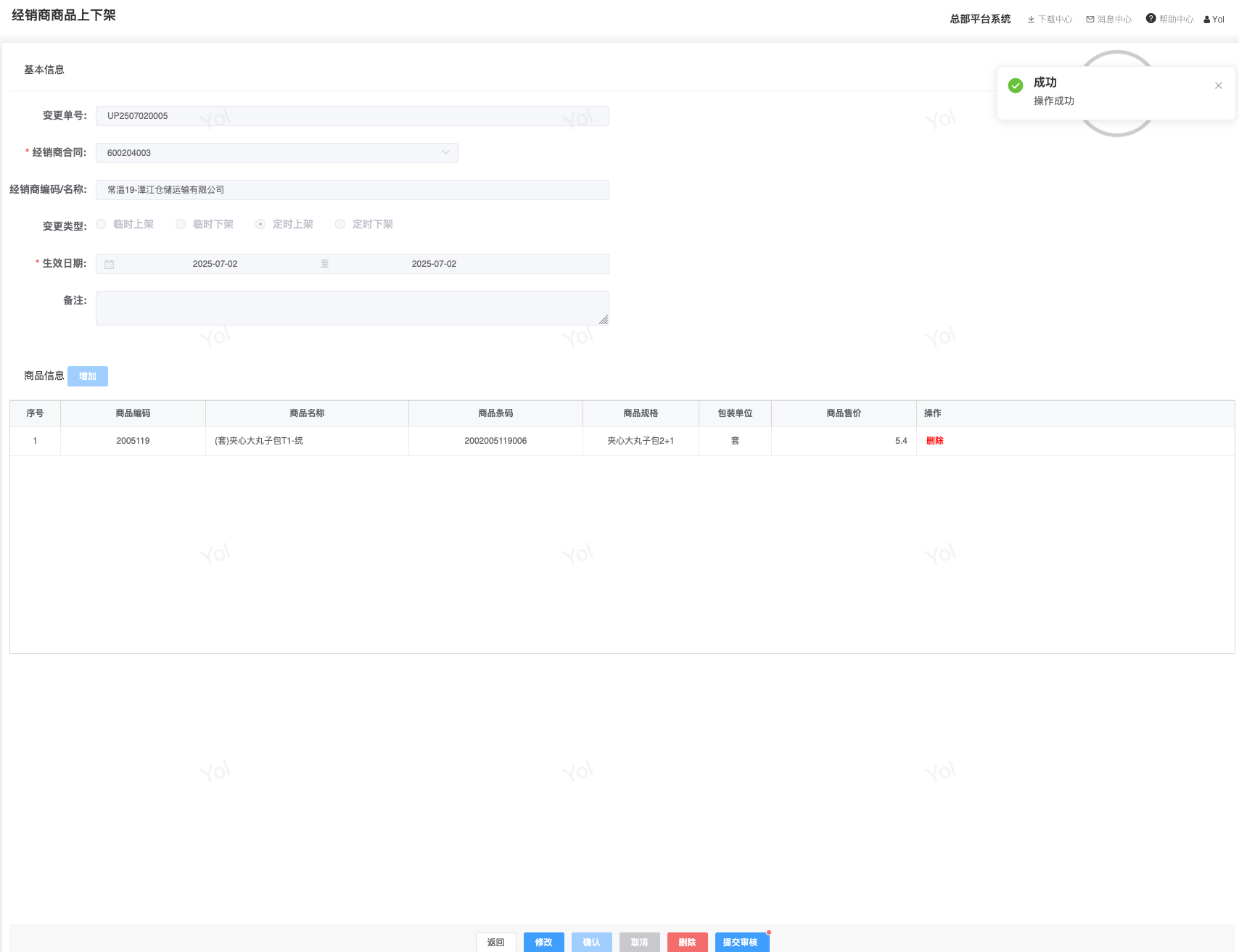Click the 增加 button beside 商品信息

[88, 376]
